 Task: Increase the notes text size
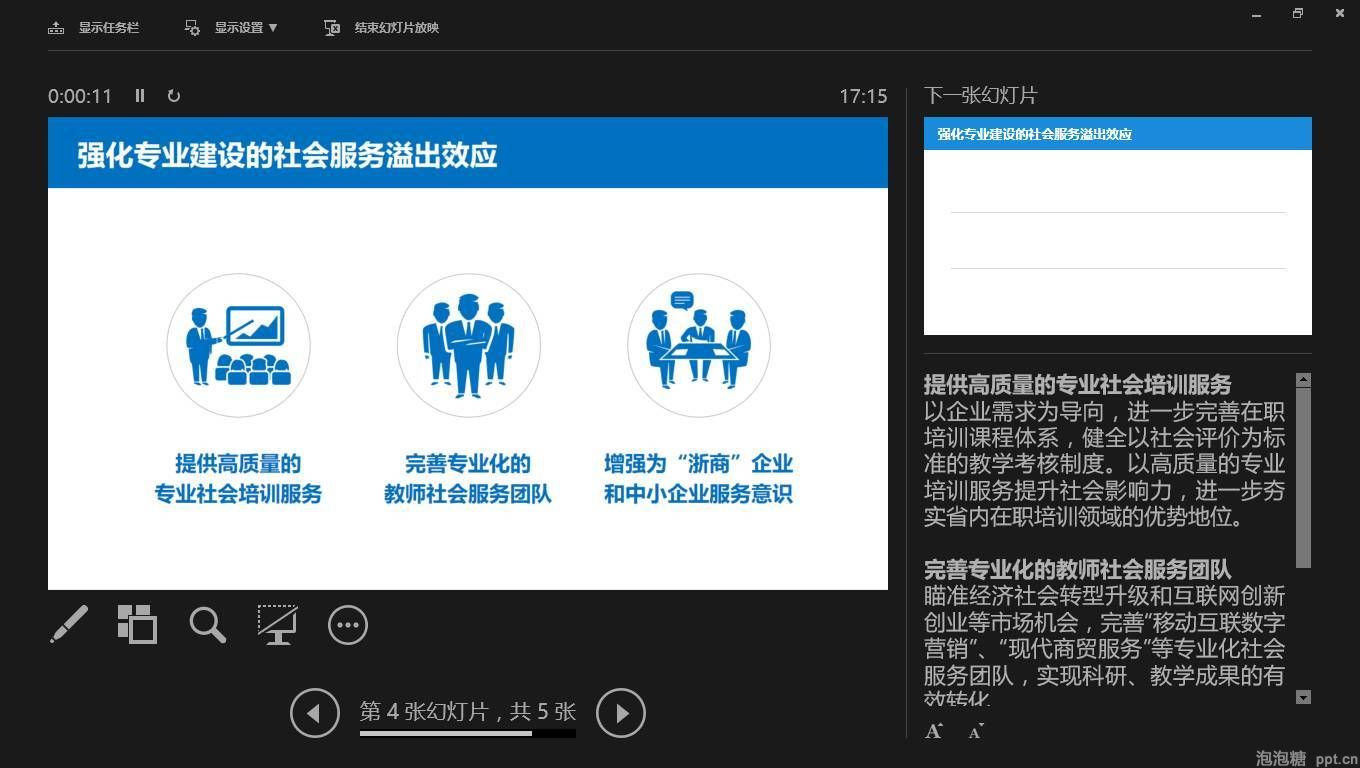pyautogui.click(x=934, y=731)
